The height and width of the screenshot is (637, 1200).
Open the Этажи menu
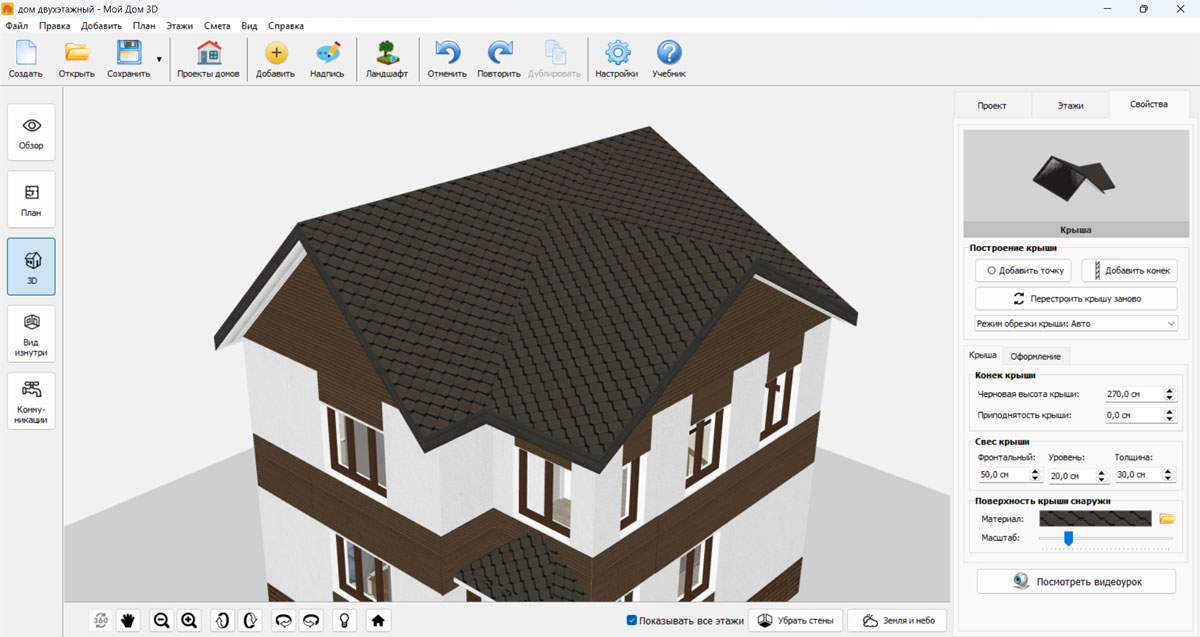[x=180, y=26]
